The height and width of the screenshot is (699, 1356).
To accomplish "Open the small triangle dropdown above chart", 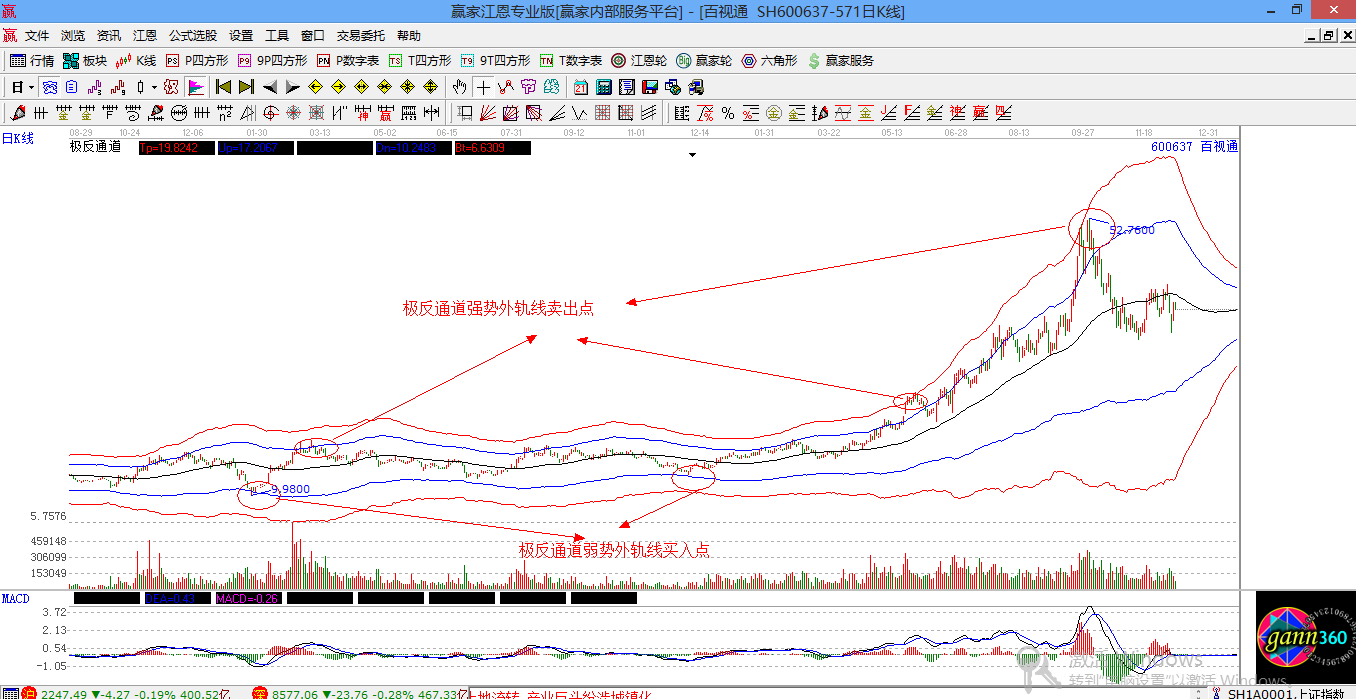I will click(x=691, y=155).
